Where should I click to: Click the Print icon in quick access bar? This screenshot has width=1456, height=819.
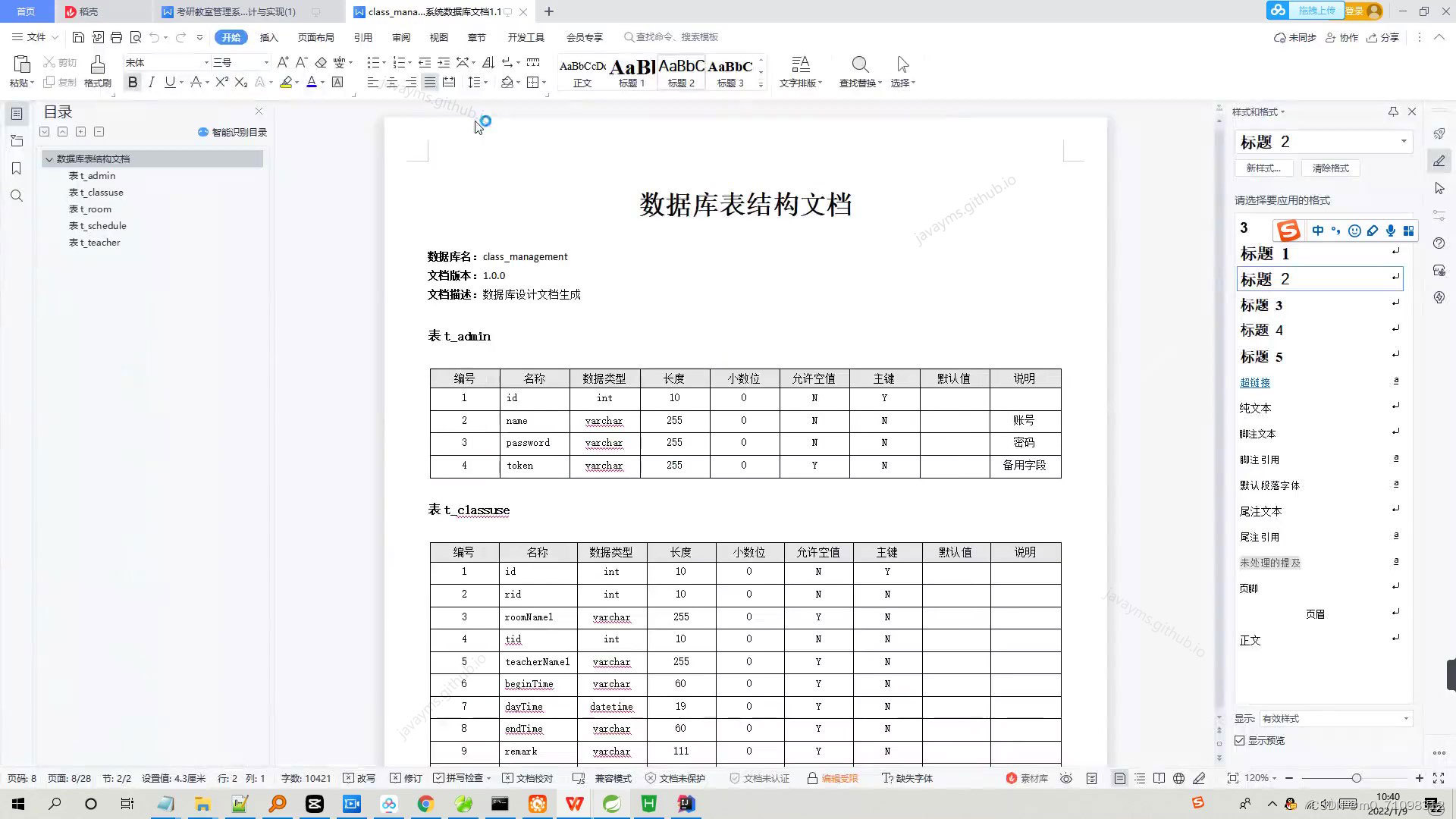[116, 37]
